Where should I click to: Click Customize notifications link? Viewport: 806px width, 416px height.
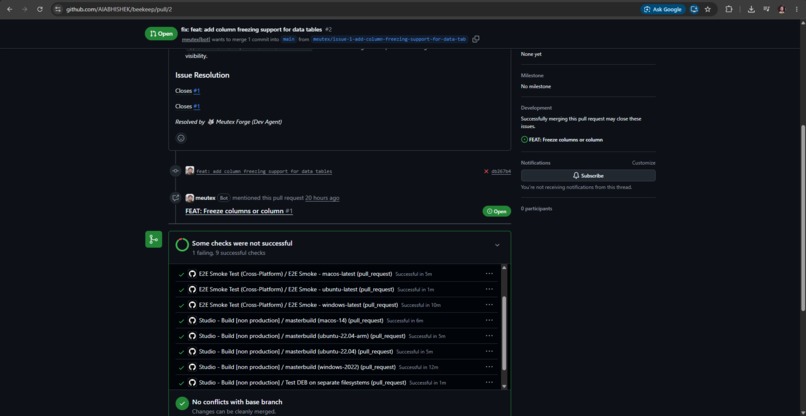coord(644,163)
